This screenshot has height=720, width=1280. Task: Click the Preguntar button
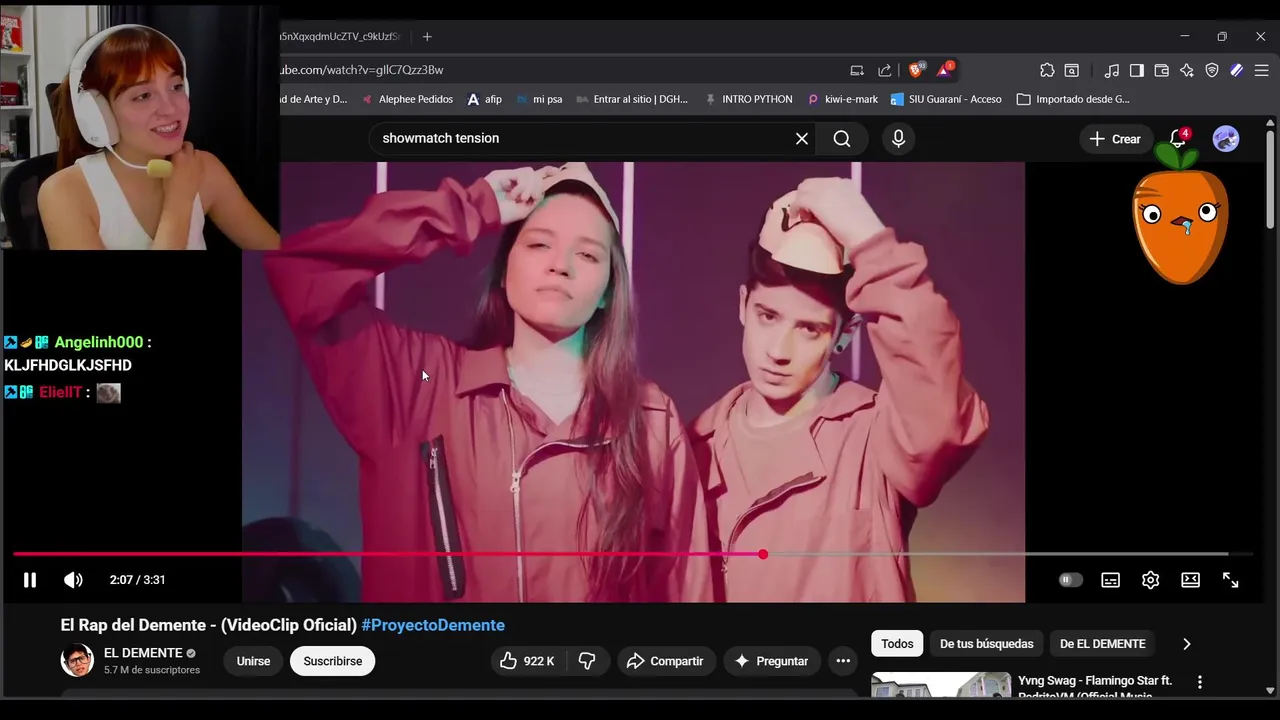tap(771, 661)
